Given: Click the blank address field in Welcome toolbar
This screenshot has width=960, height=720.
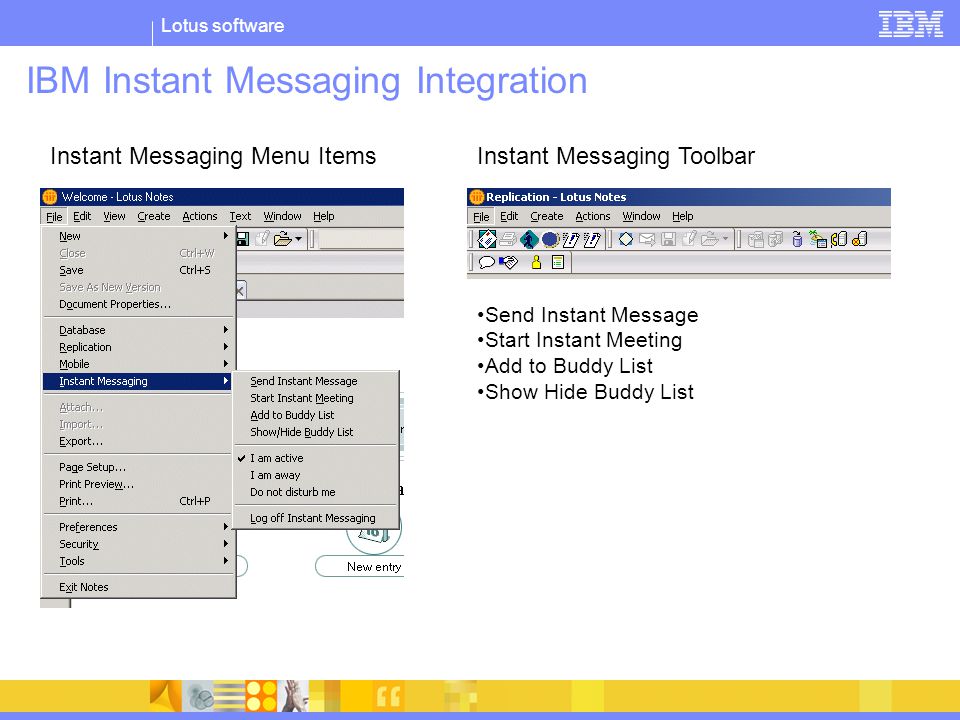Looking at the screenshot, I should coord(361,239).
